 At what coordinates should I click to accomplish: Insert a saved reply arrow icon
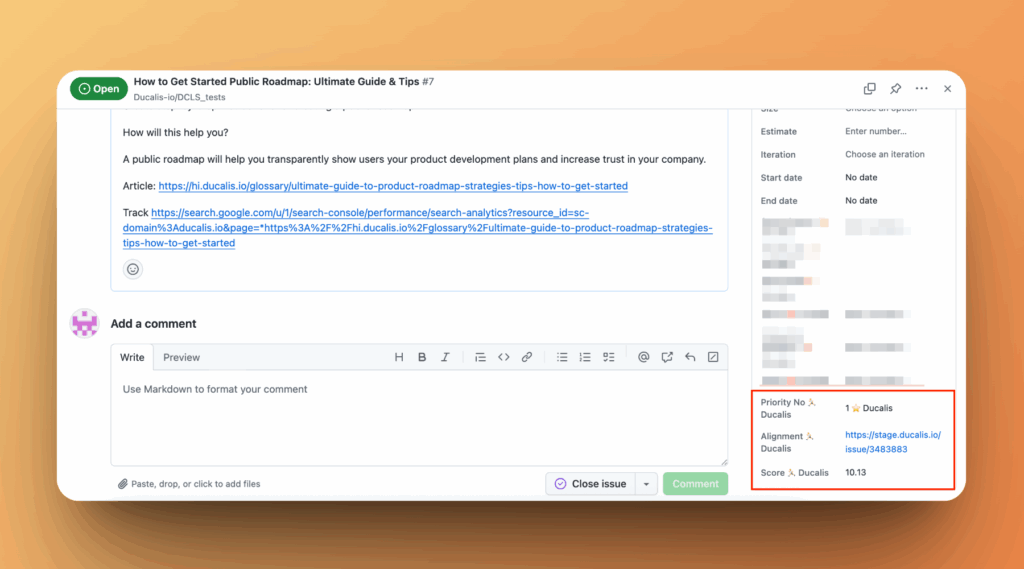tap(690, 357)
